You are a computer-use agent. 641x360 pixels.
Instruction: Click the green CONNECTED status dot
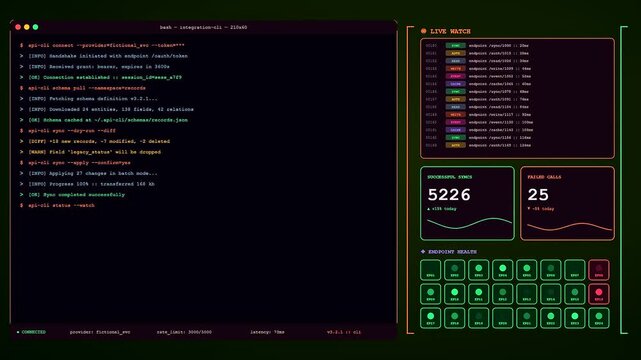(18, 332)
